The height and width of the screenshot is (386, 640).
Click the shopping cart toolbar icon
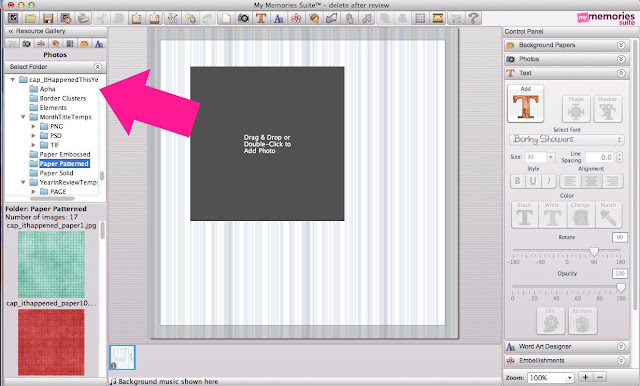(x=455, y=18)
